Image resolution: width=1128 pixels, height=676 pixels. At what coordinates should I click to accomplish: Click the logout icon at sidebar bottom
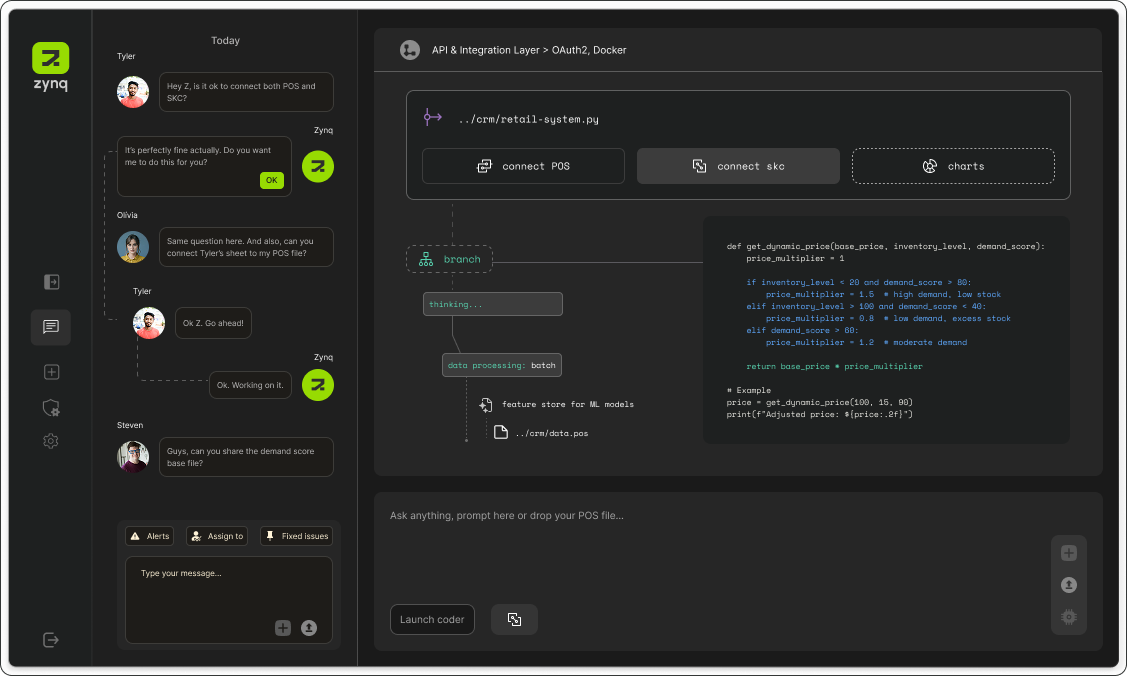point(51,639)
